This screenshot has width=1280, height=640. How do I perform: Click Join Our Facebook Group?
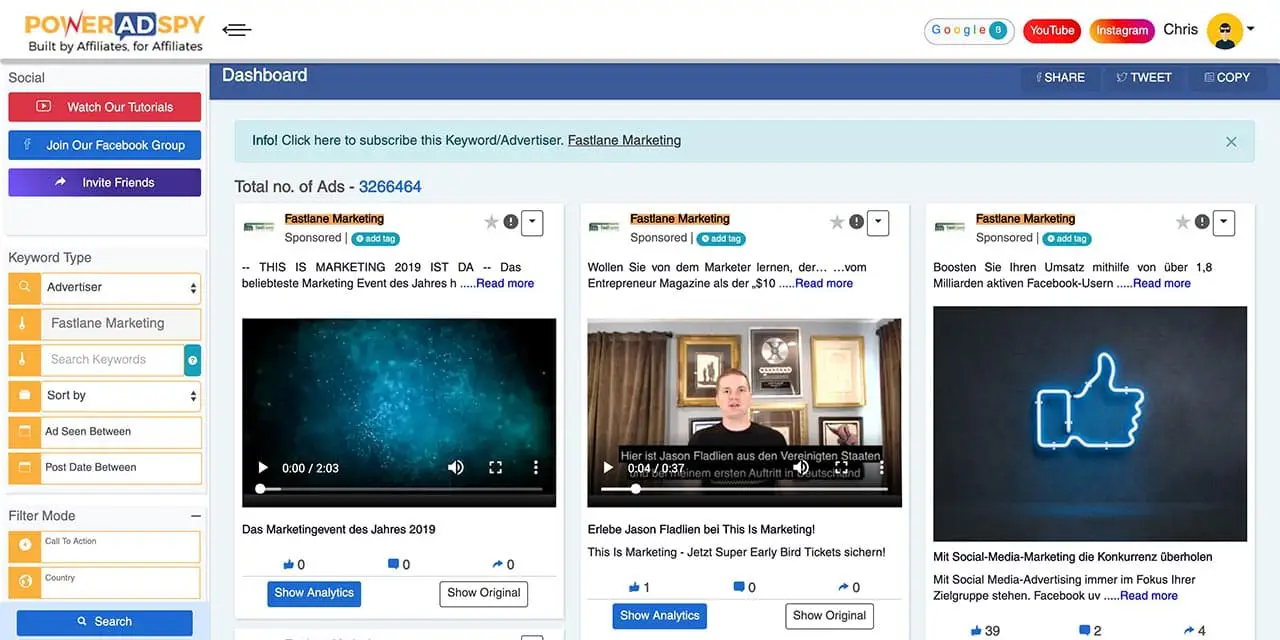[104, 145]
